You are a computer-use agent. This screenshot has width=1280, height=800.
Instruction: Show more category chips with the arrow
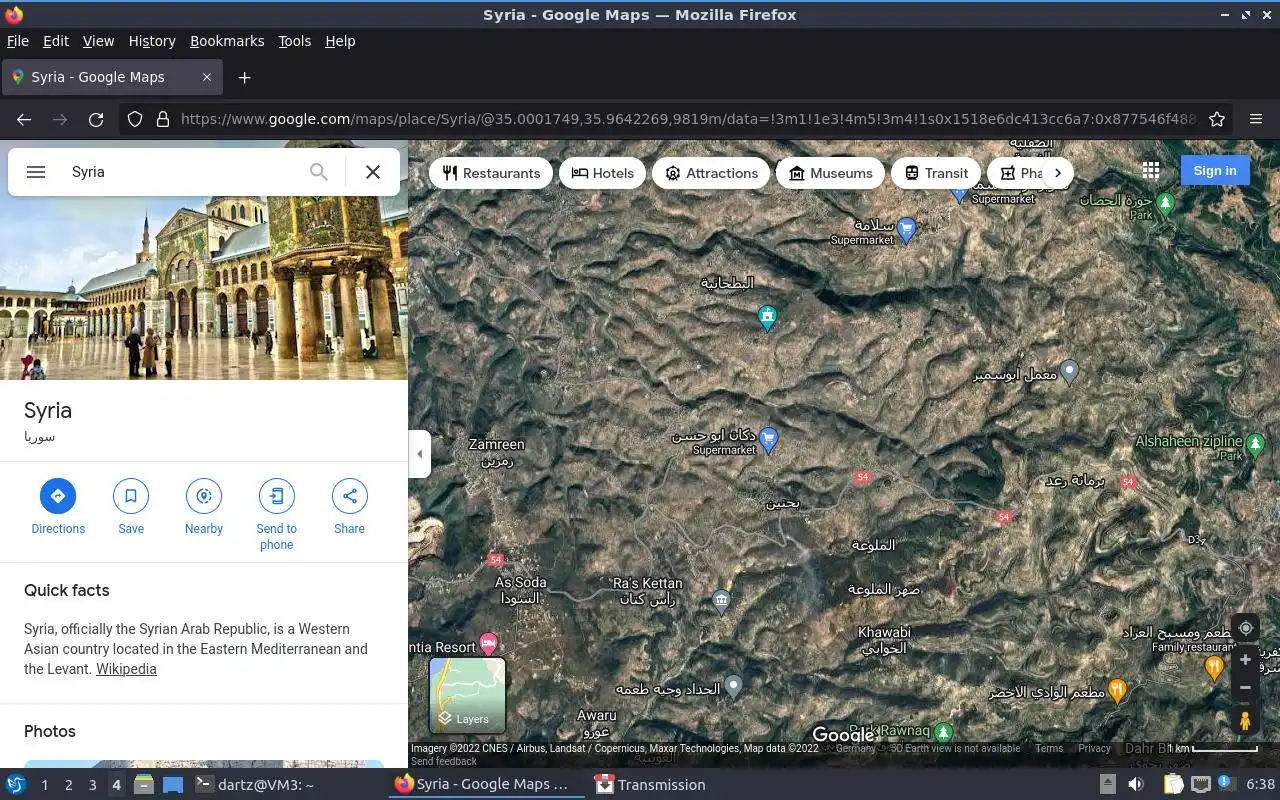pos(1057,173)
